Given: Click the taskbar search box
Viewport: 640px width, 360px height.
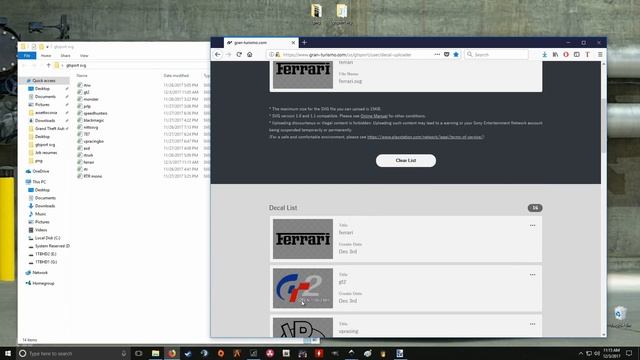Looking at the screenshot, I should coord(73,353).
